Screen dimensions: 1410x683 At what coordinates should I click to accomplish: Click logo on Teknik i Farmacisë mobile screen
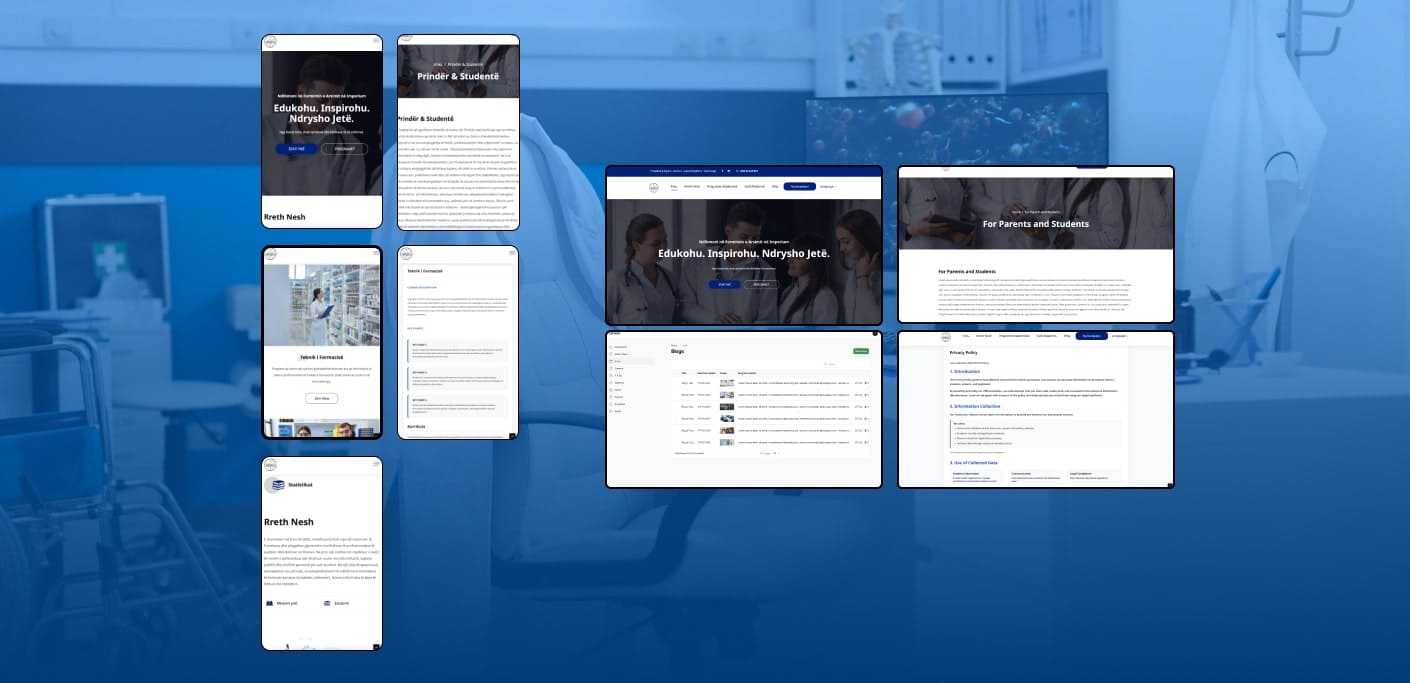pyautogui.click(x=270, y=253)
